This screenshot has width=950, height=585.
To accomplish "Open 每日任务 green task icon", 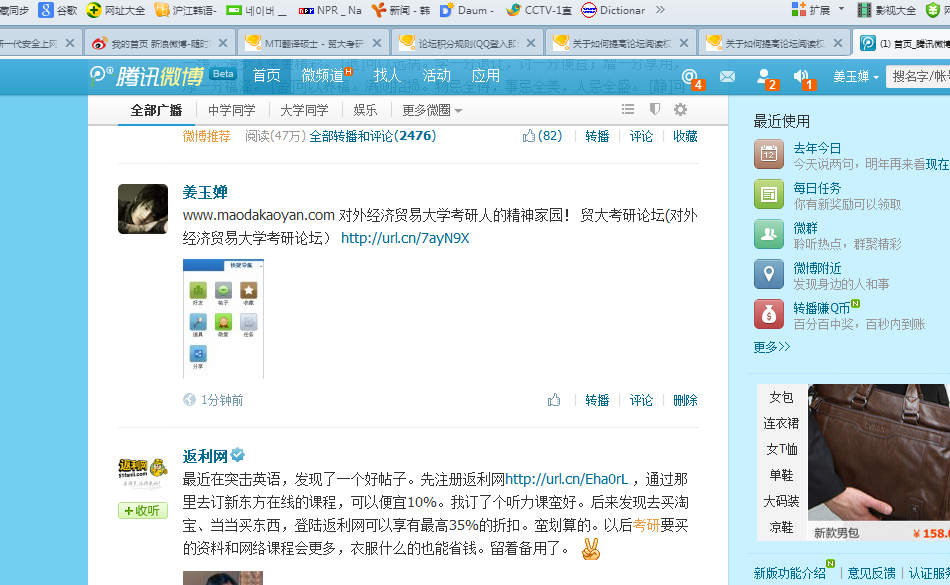I will pyautogui.click(x=769, y=194).
